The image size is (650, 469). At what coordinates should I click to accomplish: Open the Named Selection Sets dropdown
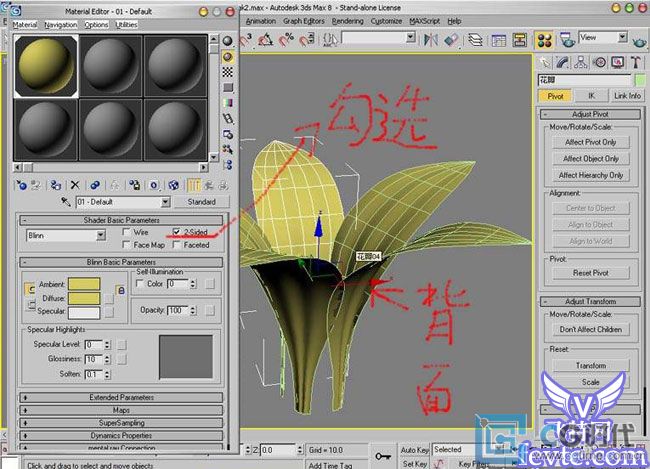tap(410, 38)
